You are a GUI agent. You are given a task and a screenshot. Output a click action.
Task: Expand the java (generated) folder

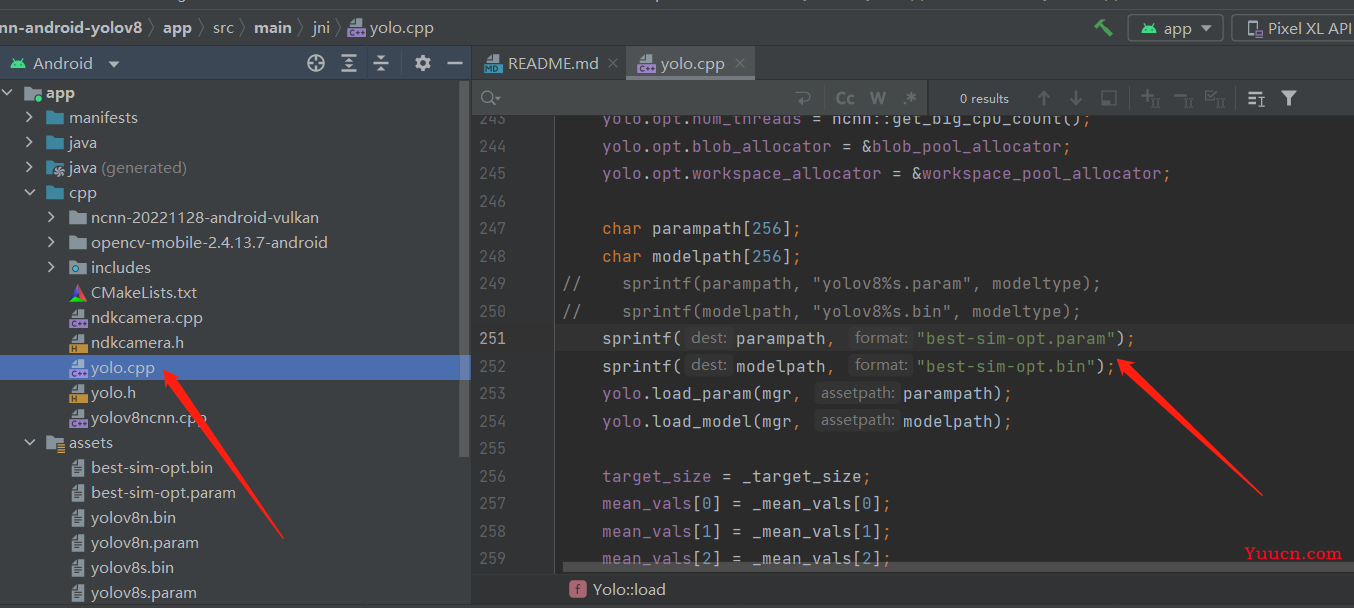coord(30,168)
